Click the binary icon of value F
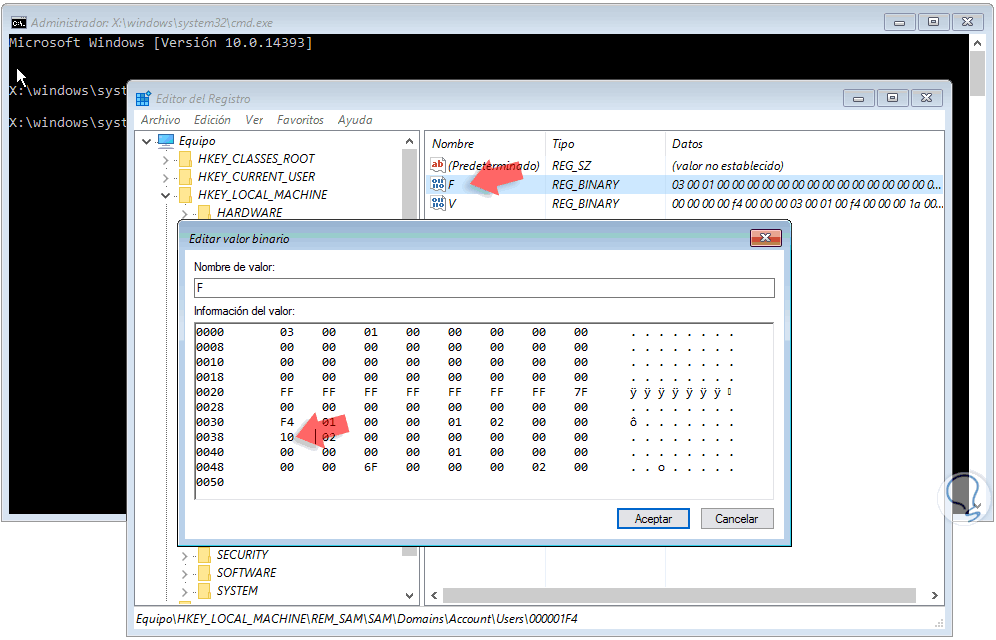Viewport: 996px width, 640px height. click(438, 184)
